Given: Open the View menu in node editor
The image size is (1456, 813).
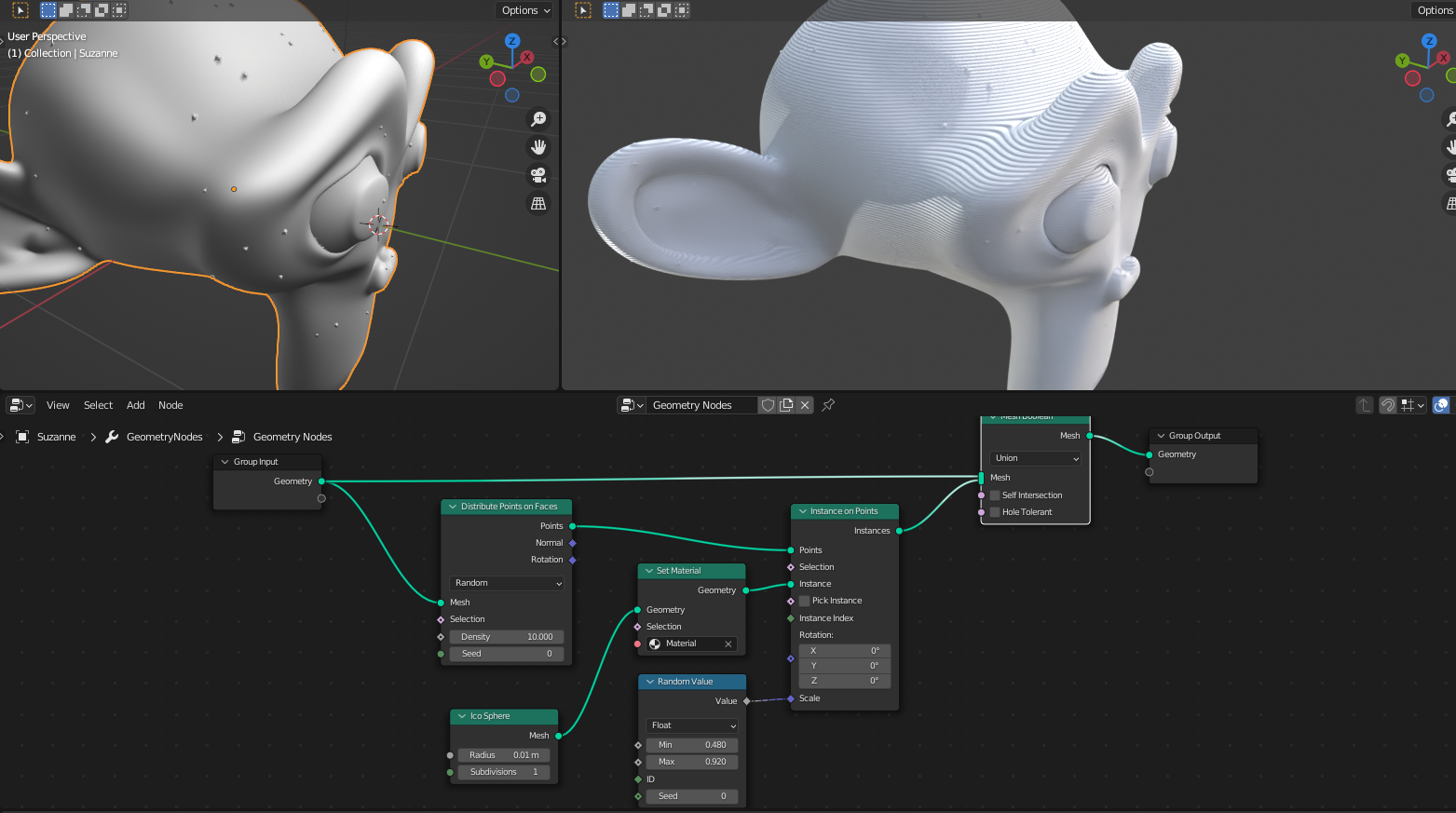Looking at the screenshot, I should click(58, 405).
